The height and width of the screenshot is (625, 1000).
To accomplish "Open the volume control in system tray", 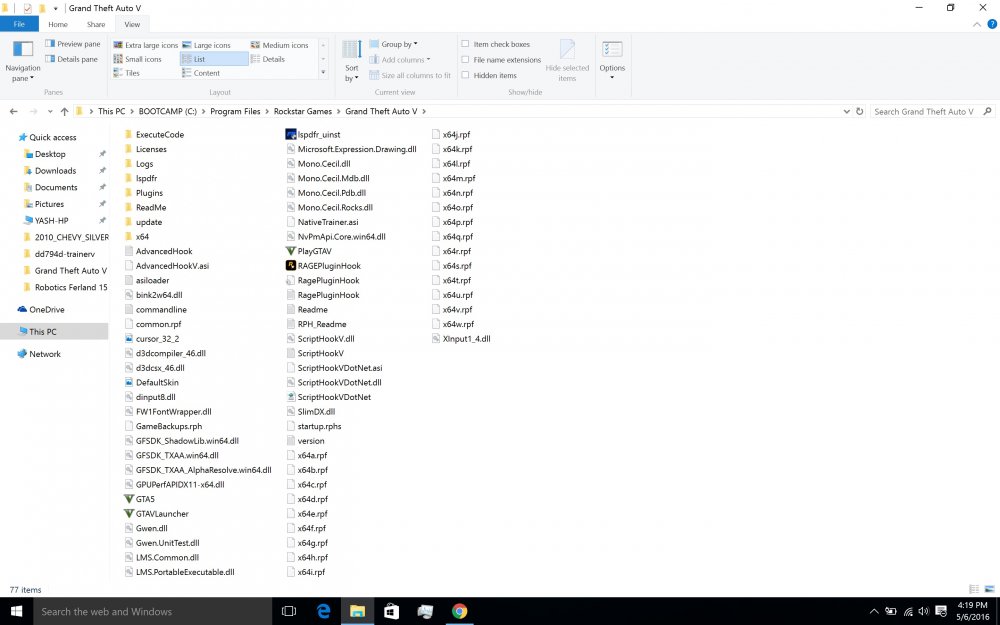I will click(923, 612).
